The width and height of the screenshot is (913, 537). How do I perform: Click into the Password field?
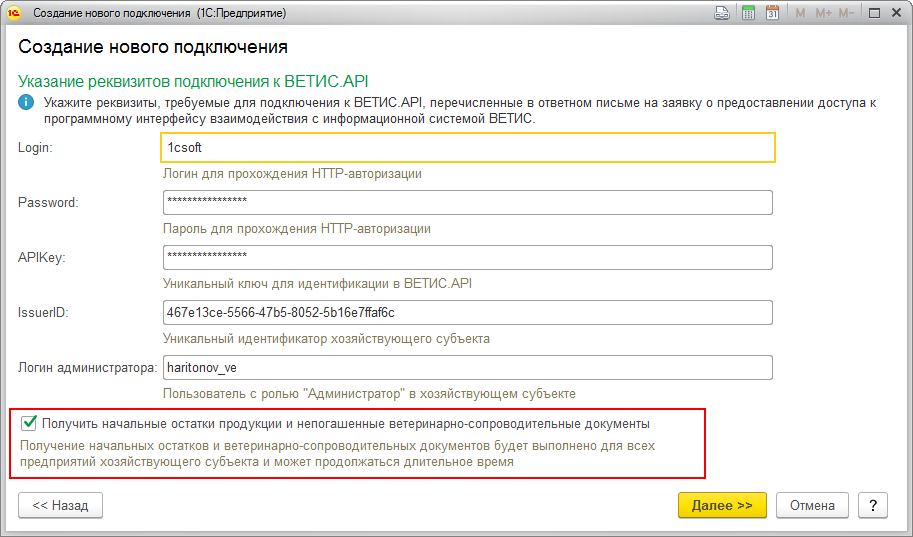pyautogui.click(x=468, y=202)
